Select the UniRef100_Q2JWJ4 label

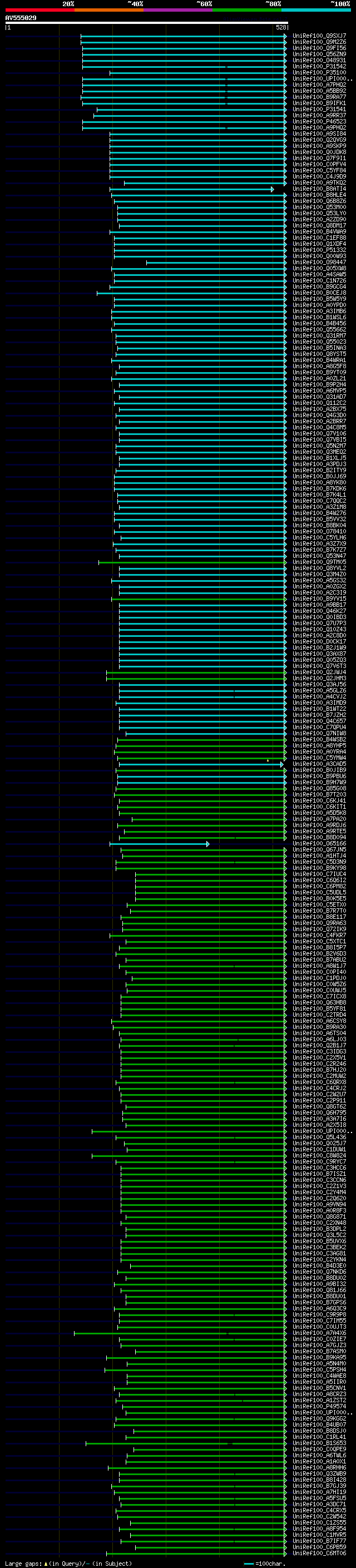pyautogui.click(x=319, y=672)
